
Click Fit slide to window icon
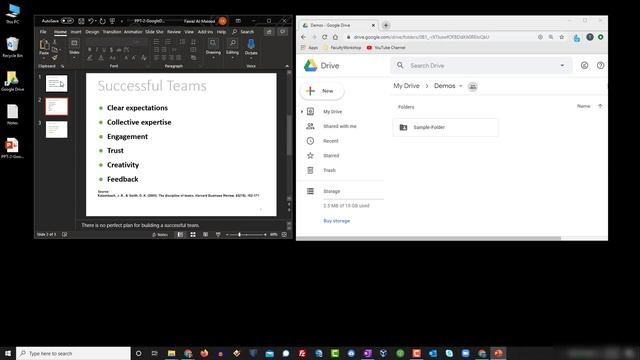(x=284, y=235)
